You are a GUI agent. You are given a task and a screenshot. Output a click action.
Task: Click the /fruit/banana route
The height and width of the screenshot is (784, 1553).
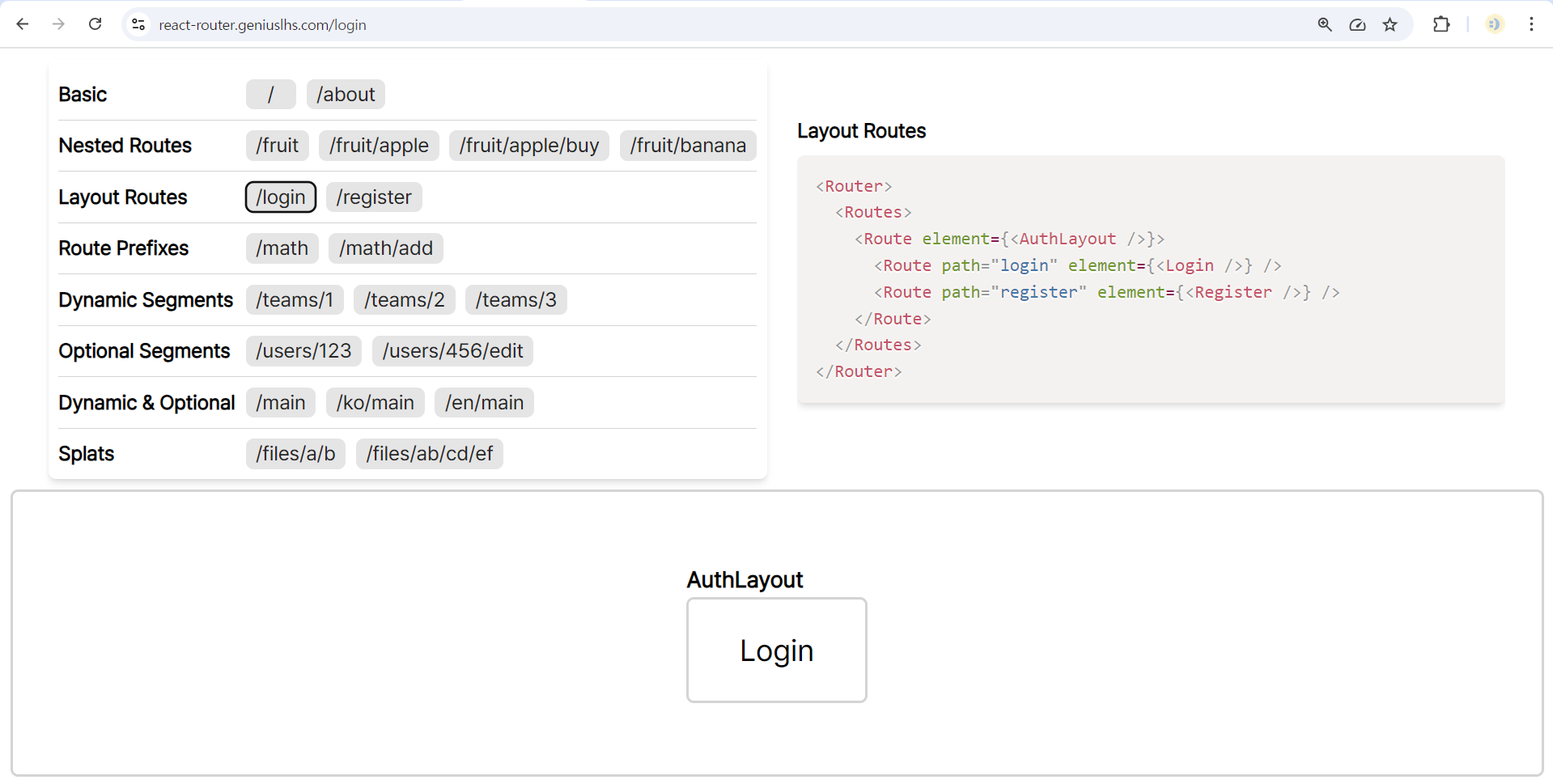pos(687,146)
